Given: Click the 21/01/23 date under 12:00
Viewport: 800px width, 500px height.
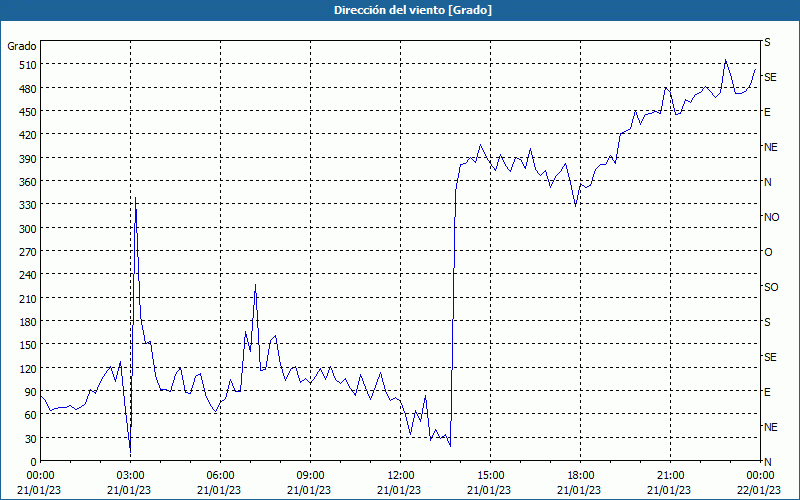Looking at the screenshot, I should (399, 490).
